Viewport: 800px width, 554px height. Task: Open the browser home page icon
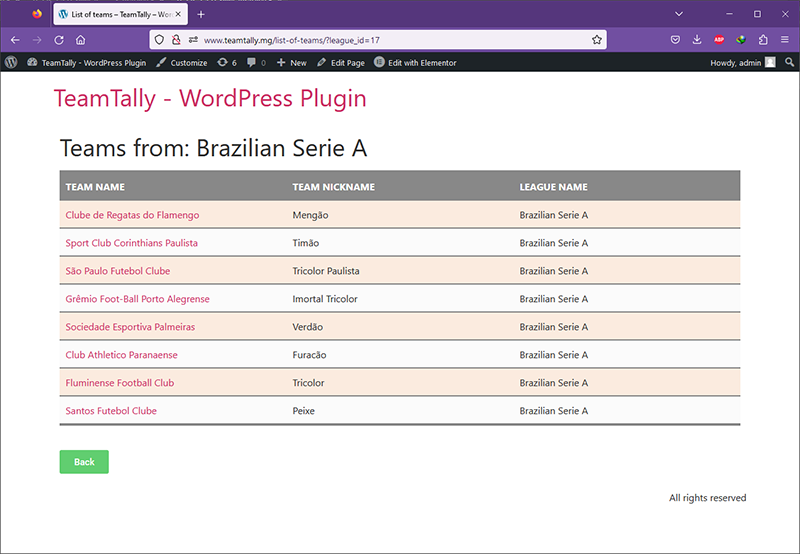(x=81, y=40)
